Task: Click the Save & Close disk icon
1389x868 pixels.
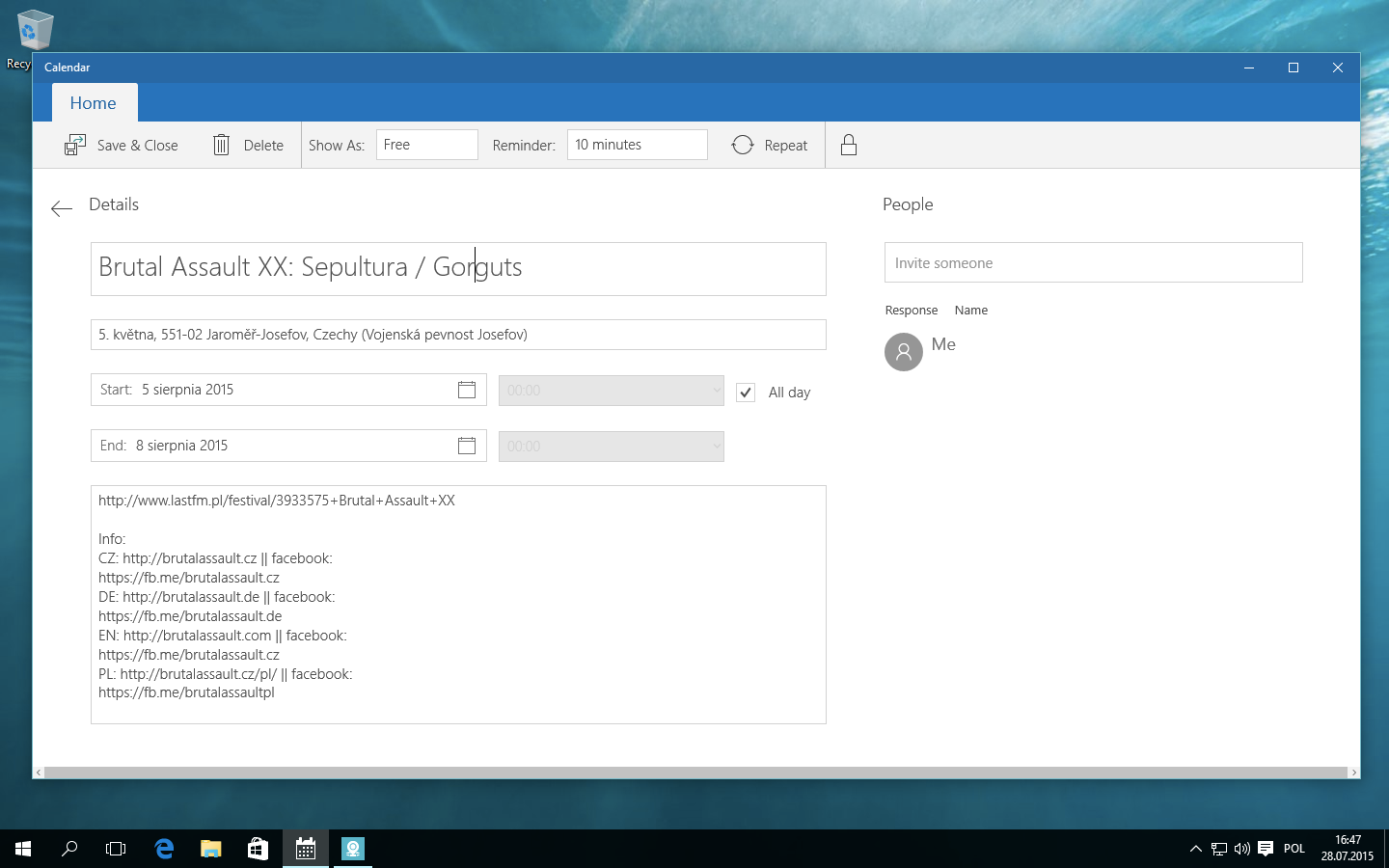Action: coord(75,145)
